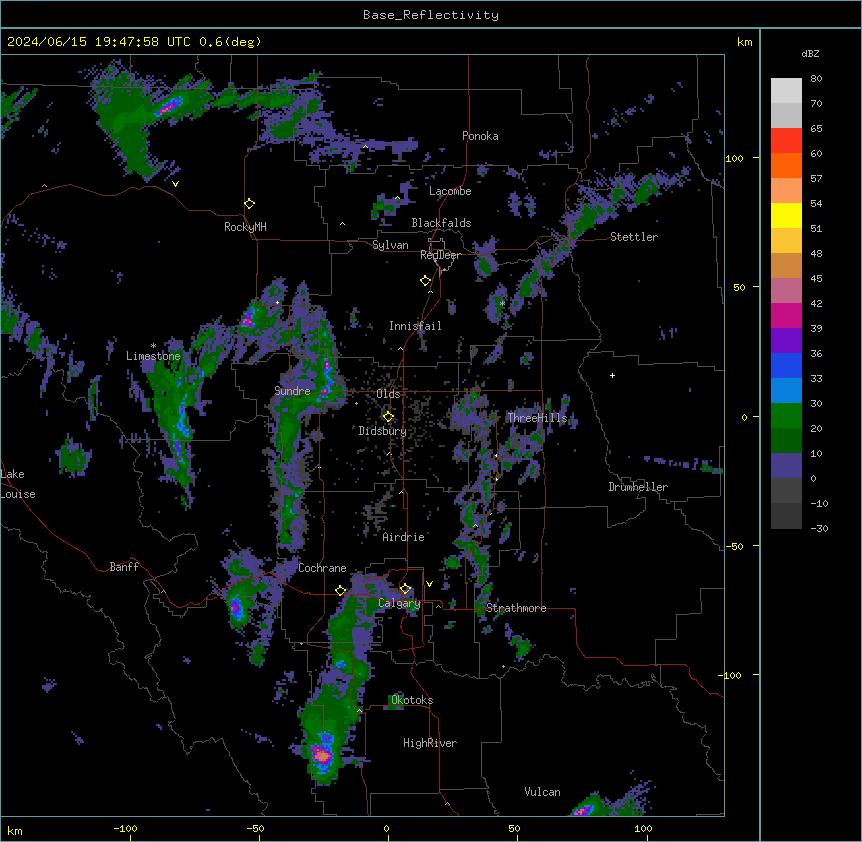This screenshot has width=862, height=842.
Task: Click the Lake Louise label
Action: pos(18,484)
